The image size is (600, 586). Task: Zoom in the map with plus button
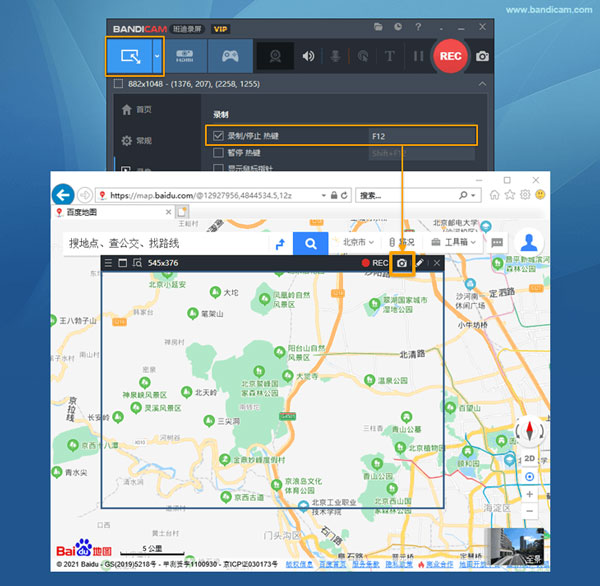(x=530, y=494)
